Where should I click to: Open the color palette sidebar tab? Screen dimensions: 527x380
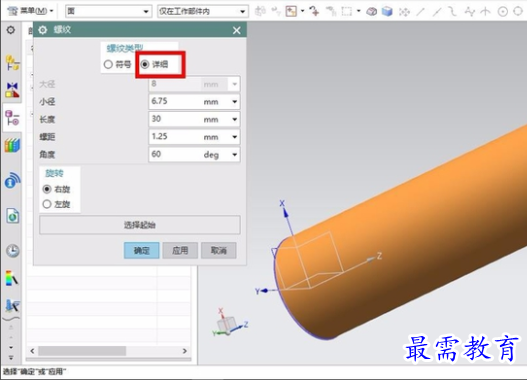click(12, 279)
